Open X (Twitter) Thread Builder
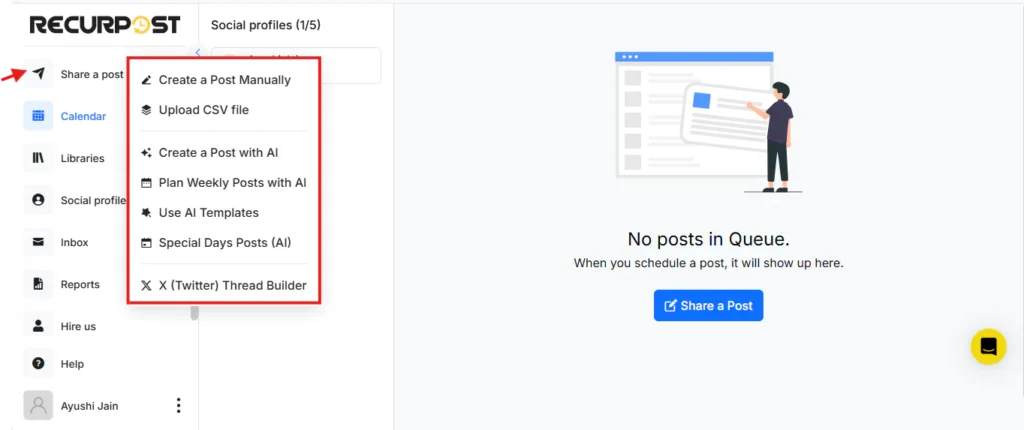The image size is (1024, 430). 232,286
